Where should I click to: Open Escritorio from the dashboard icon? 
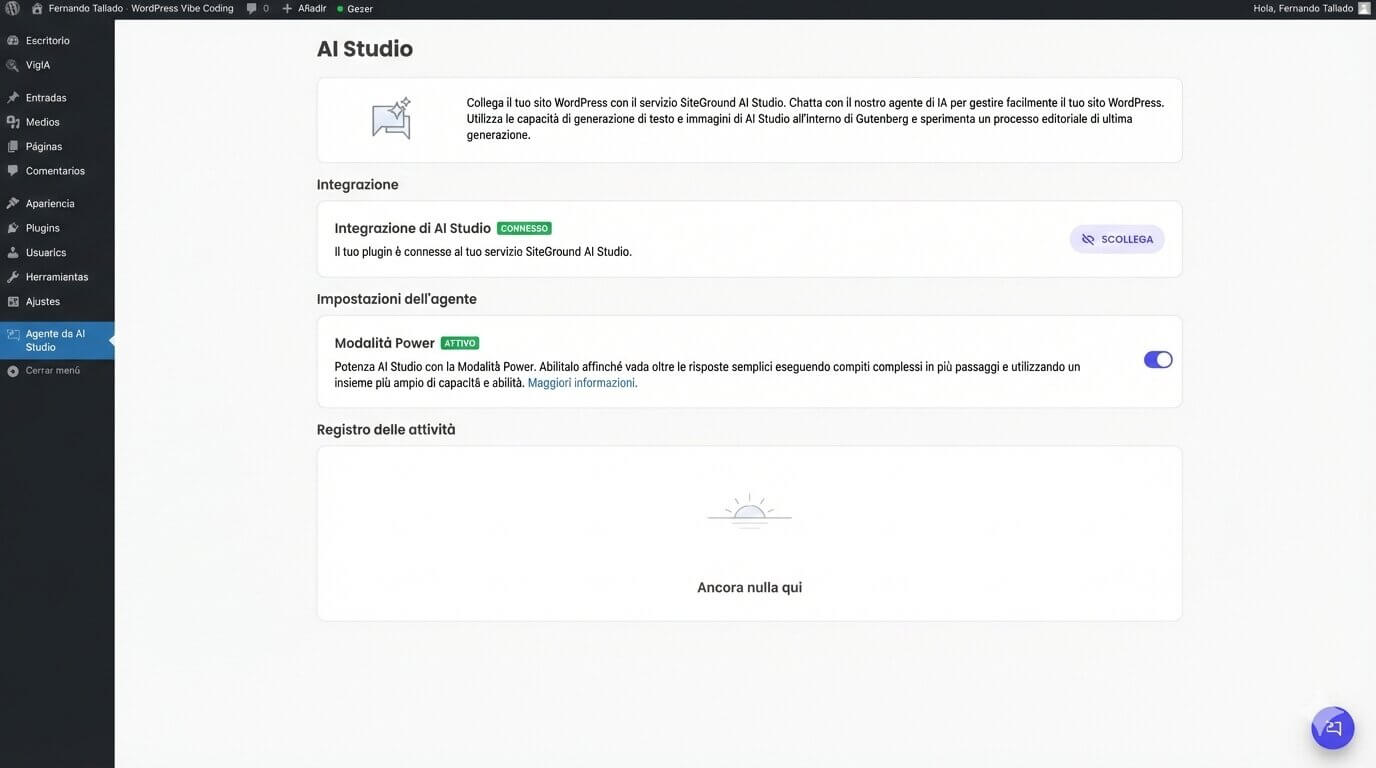click(14, 40)
